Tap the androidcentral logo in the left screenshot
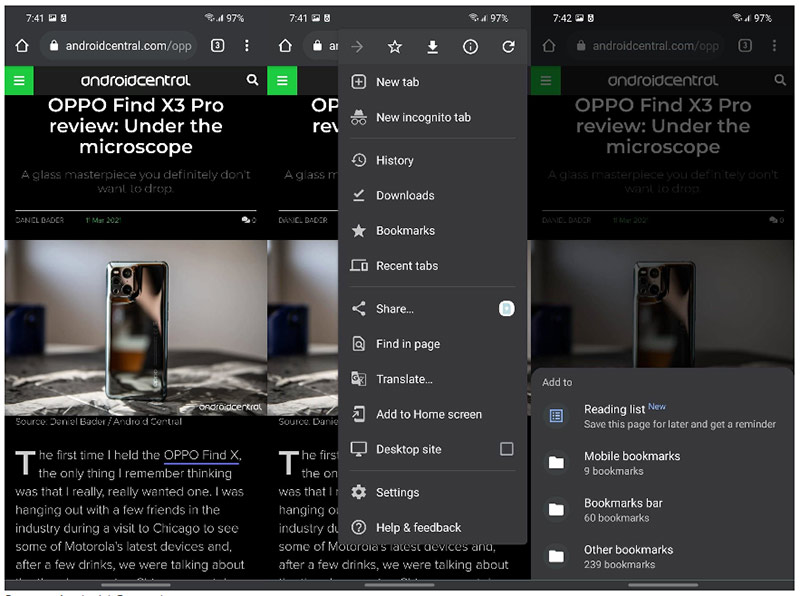The image size is (800, 596). pyautogui.click(x=136, y=80)
